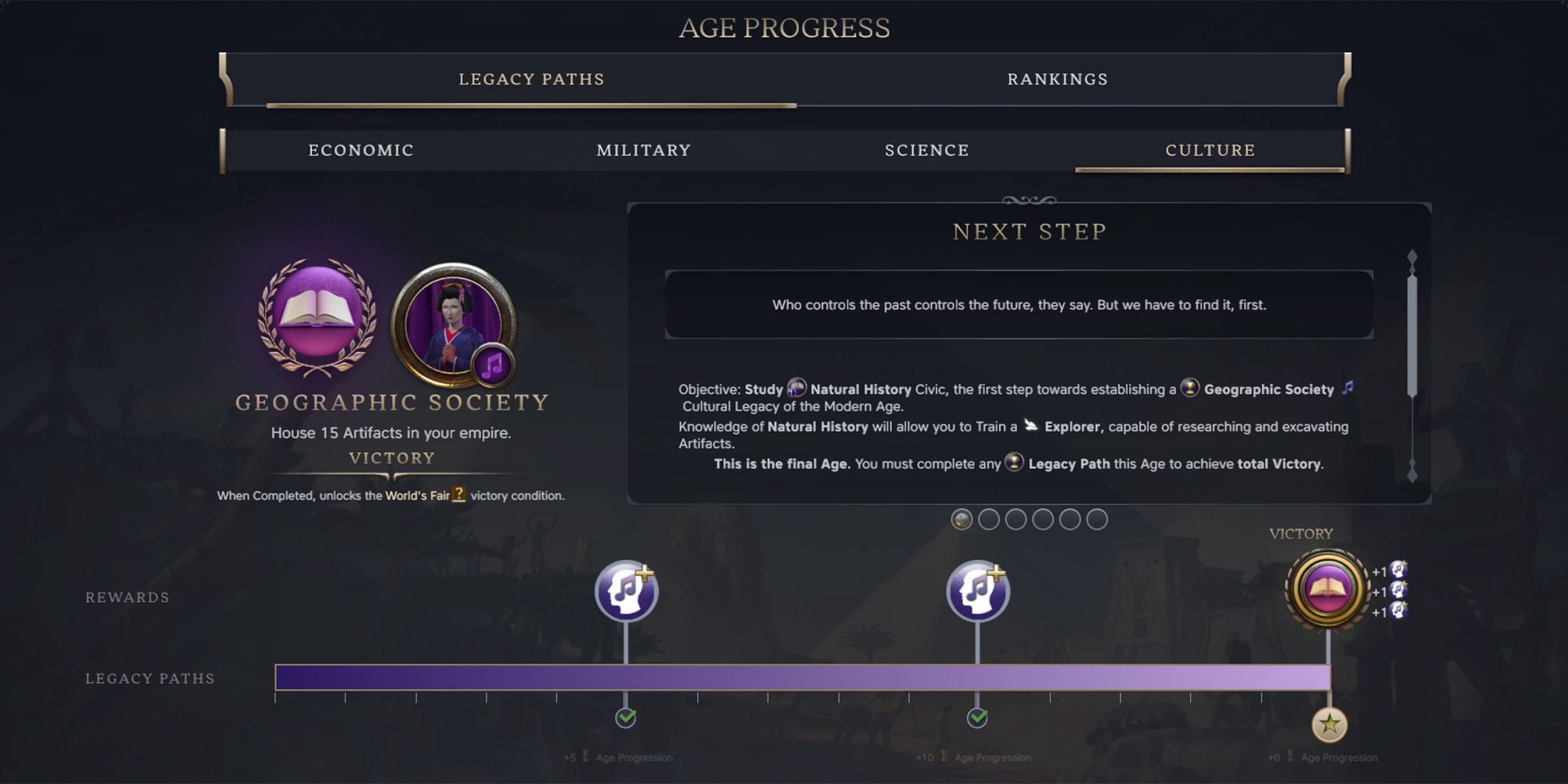This screenshot has height=784, width=1568.
Task: Select the last Next Step page dot
Action: pyautogui.click(x=1097, y=520)
